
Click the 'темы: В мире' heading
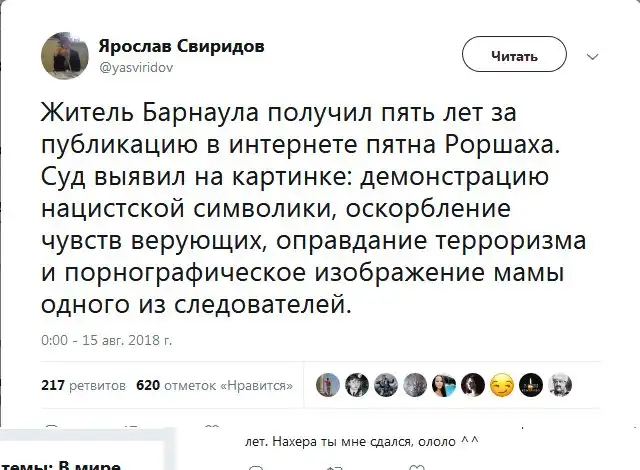click(60, 464)
